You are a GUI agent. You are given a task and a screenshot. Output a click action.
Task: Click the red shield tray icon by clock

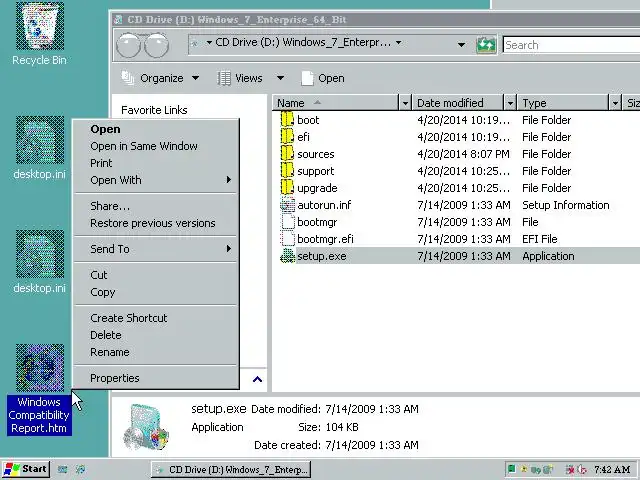tap(582, 470)
